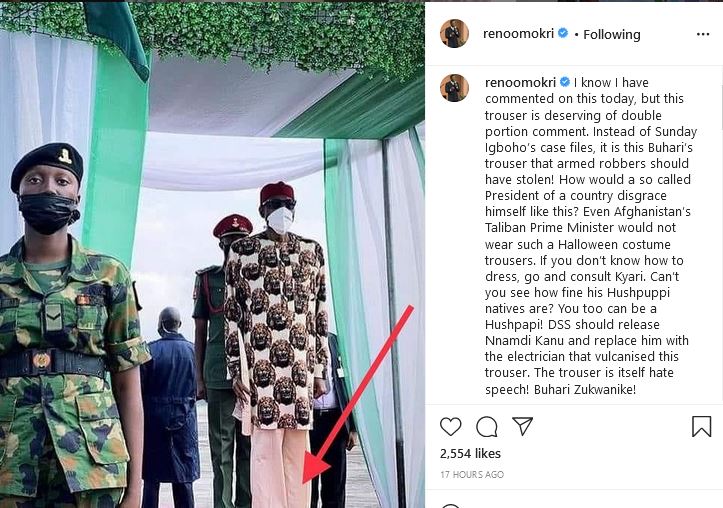
Task: Open the renoomokri username in the header
Action: [520, 34]
